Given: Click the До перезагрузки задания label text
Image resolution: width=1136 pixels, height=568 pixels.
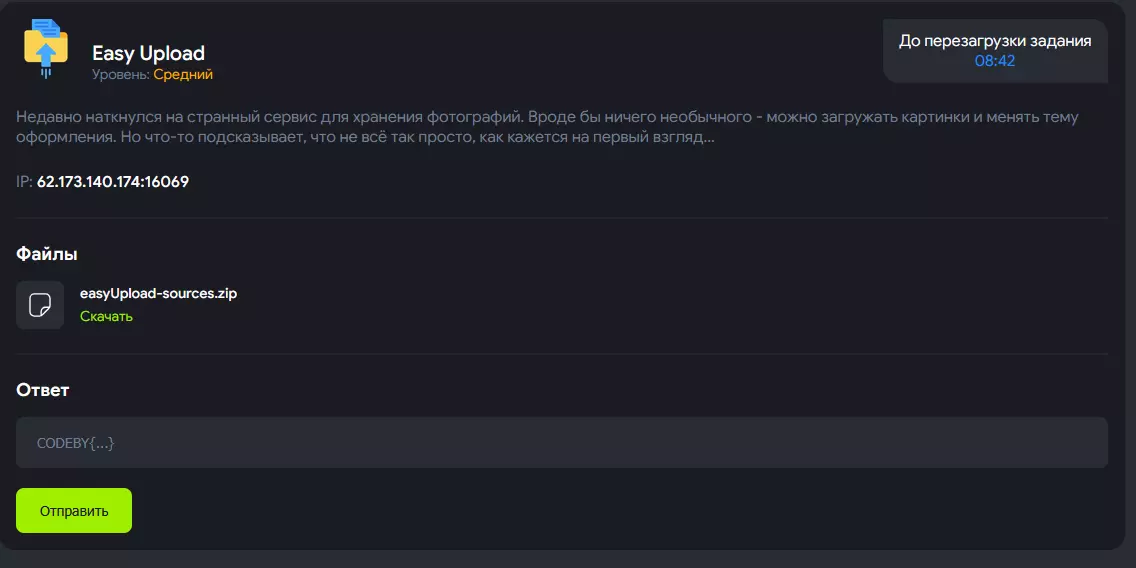Looking at the screenshot, I should 995,41.
